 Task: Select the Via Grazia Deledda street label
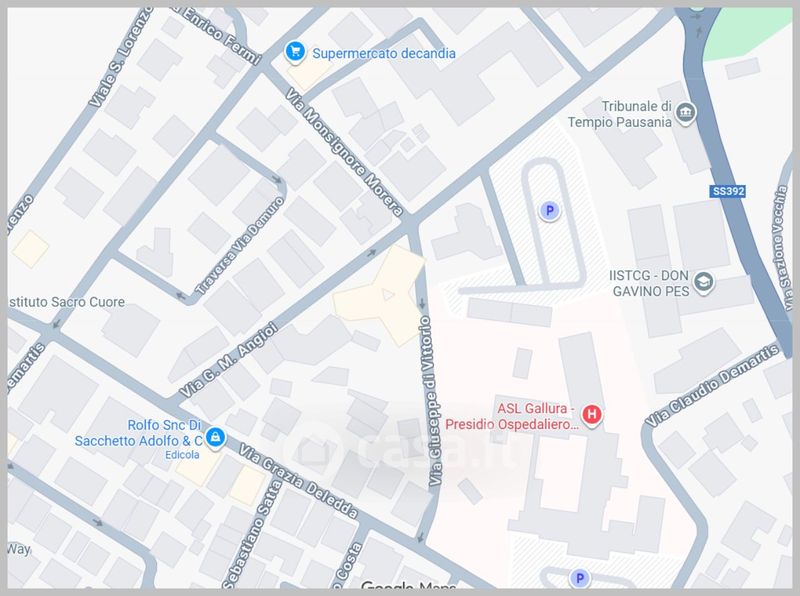pos(298,482)
